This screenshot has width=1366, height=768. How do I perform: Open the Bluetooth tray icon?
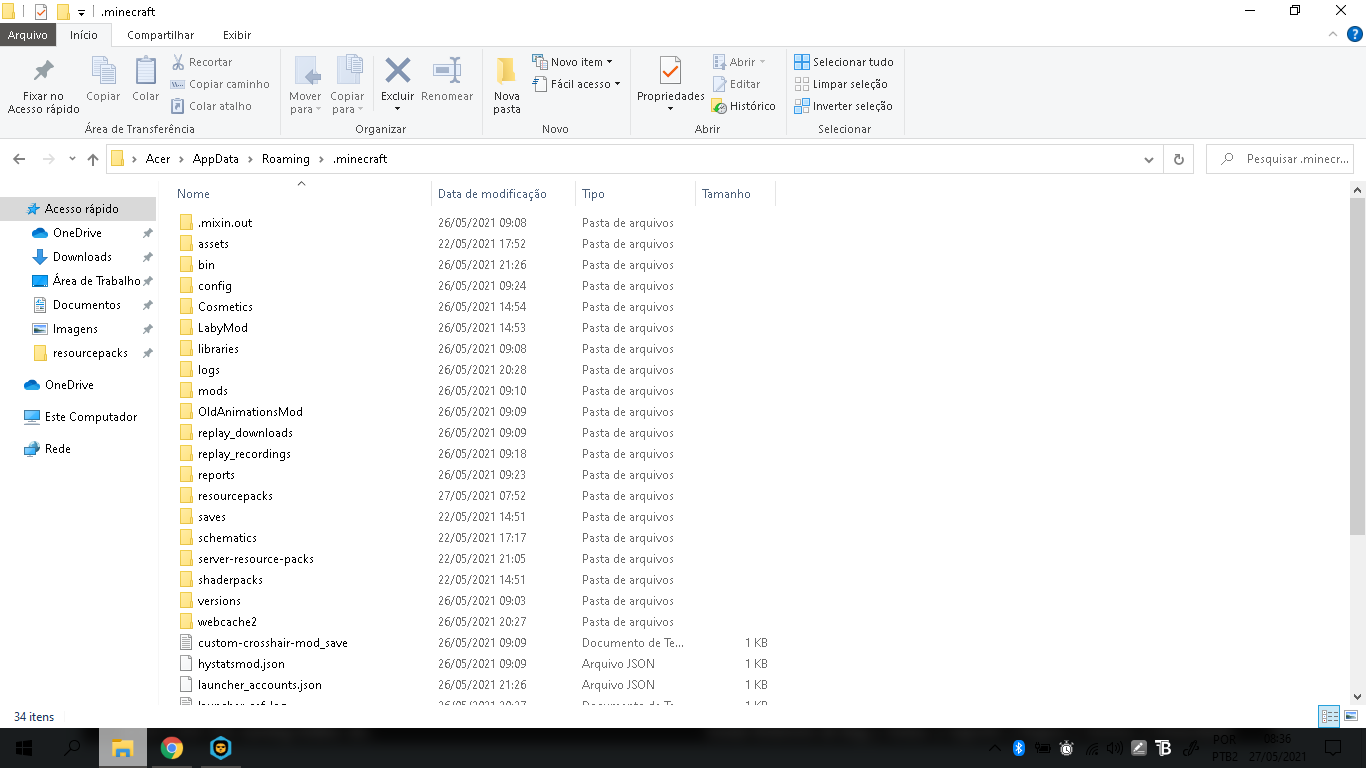pos(1019,747)
